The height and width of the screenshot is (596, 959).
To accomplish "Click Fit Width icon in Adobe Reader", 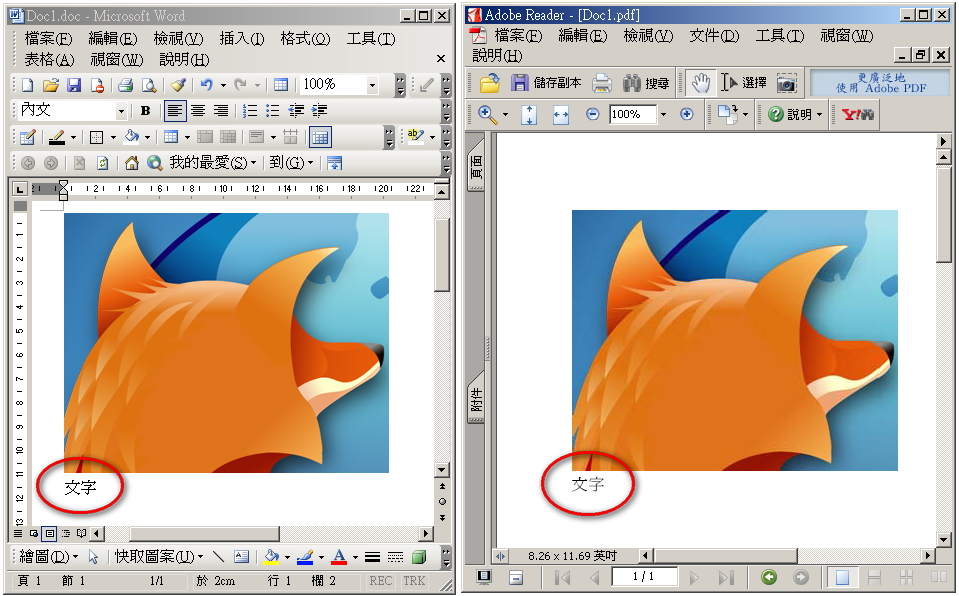I will point(561,114).
